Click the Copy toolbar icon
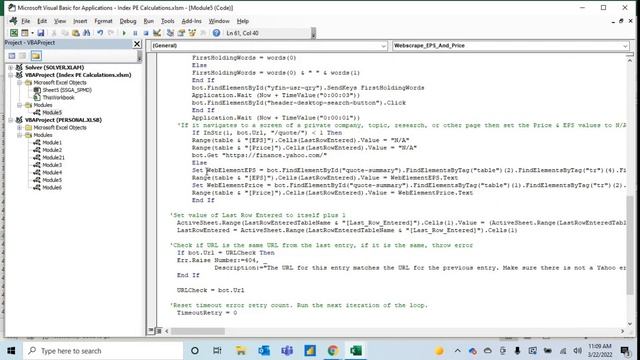Viewport: 640px width, 360px height. [64, 33]
